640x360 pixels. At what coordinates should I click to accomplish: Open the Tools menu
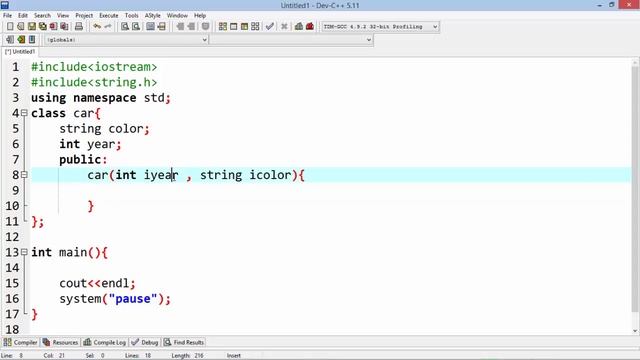pos(131,16)
